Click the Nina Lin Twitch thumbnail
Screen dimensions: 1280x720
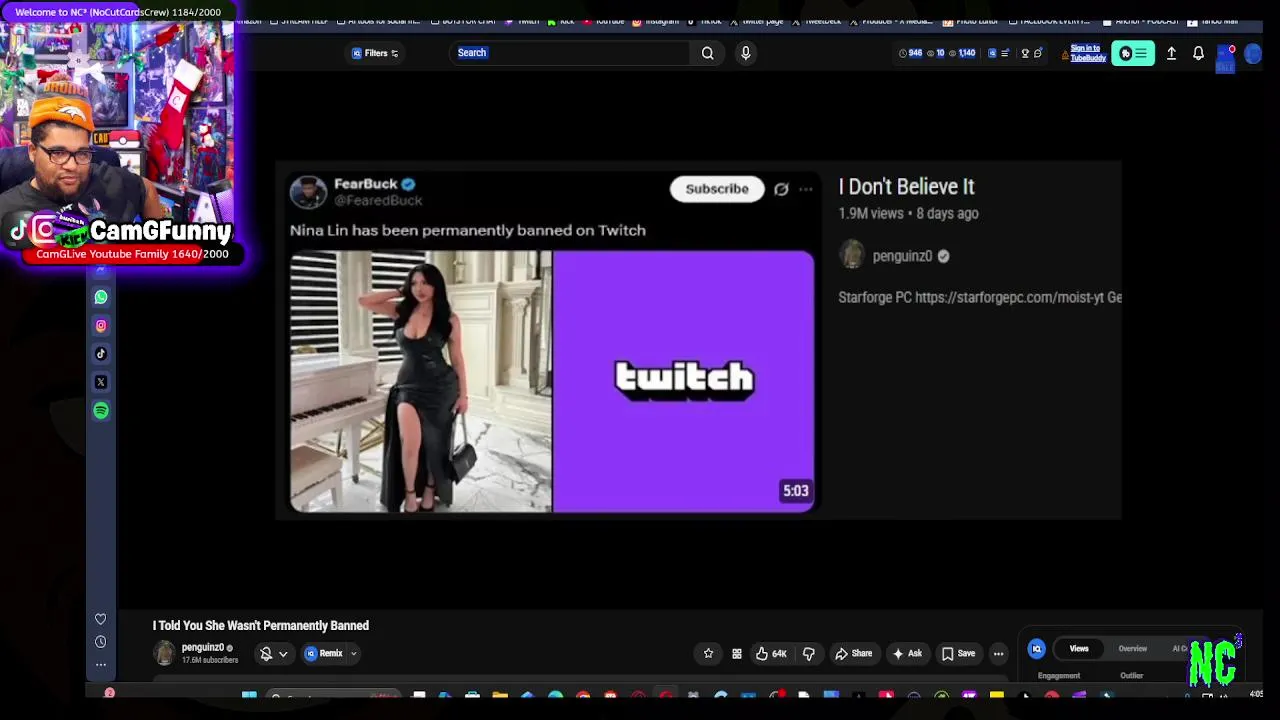(552, 381)
